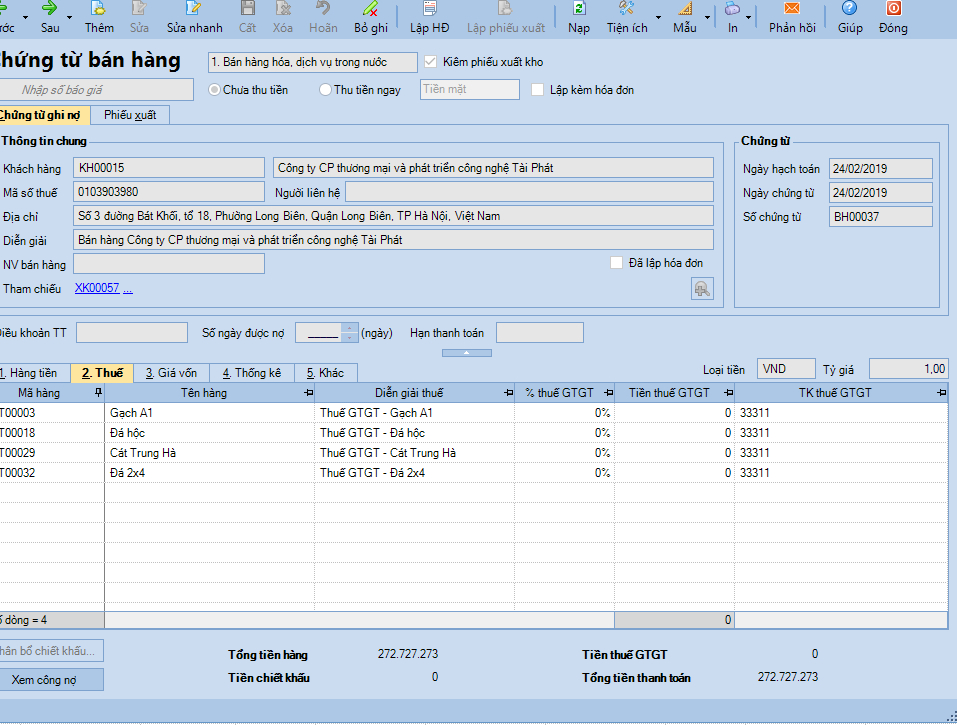957x725 pixels.
Task: Click Thuế GTGT - Đá hộc cell
Action: (414, 433)
